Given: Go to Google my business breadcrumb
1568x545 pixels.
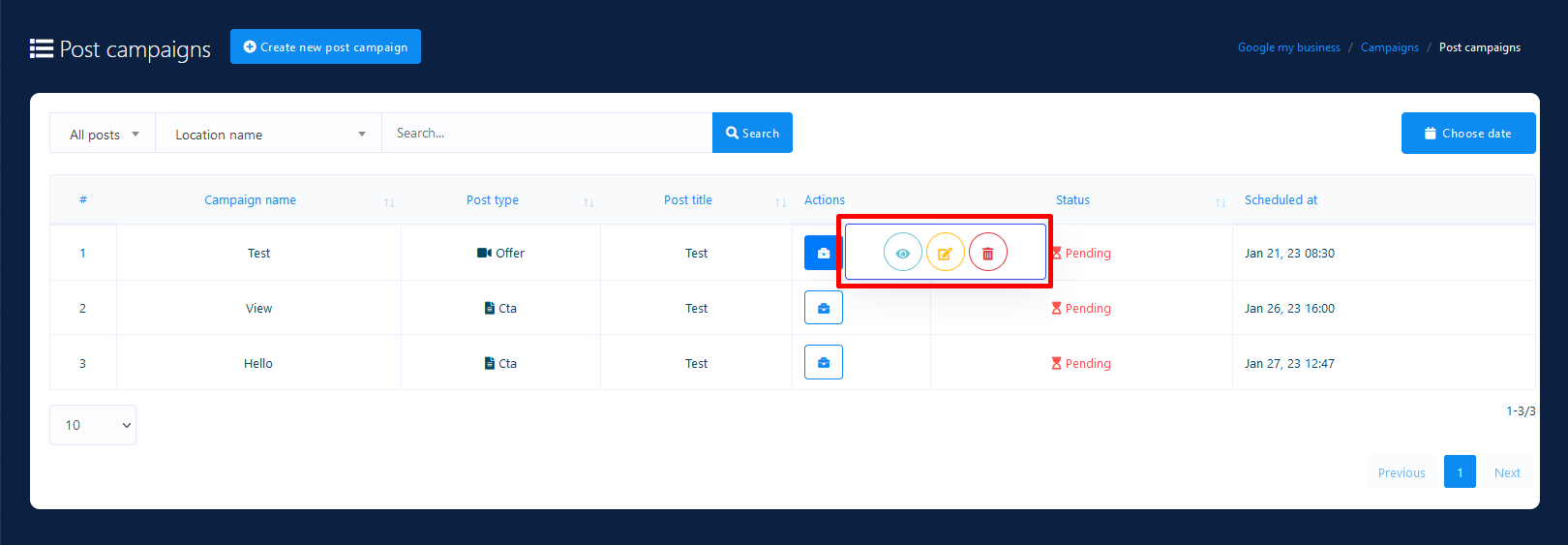Looking at the screenshot, I should 1288,47.
